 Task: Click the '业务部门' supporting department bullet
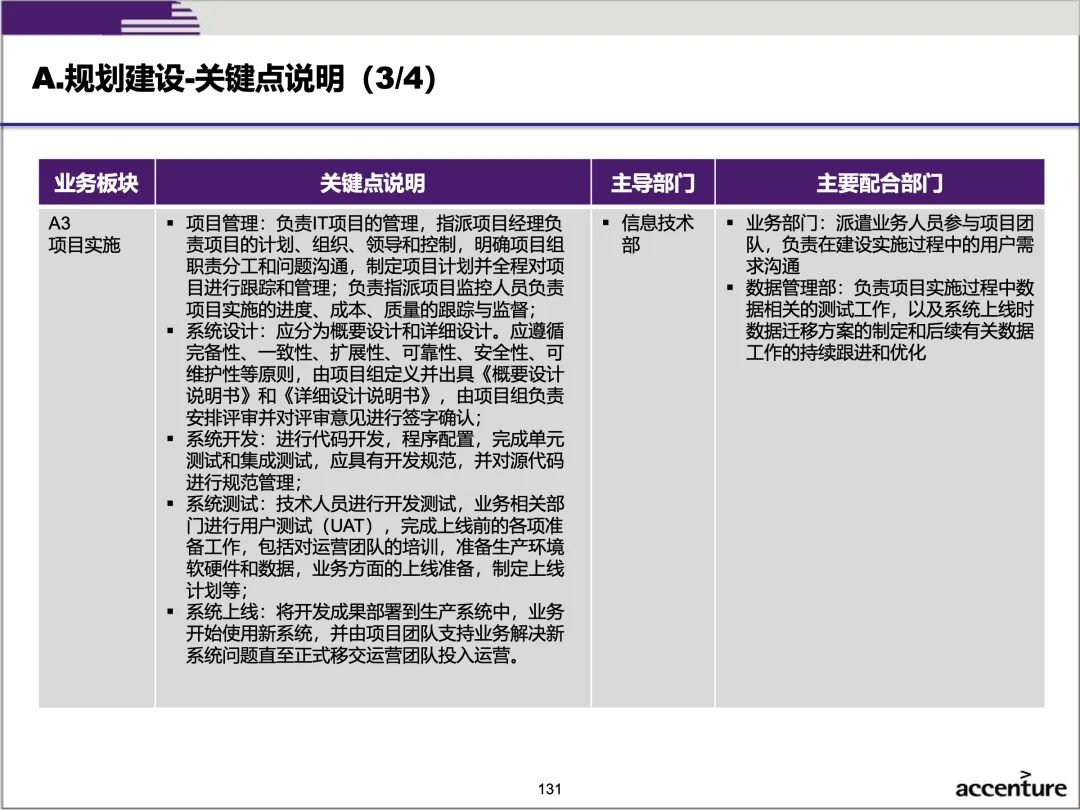point(881,245)
